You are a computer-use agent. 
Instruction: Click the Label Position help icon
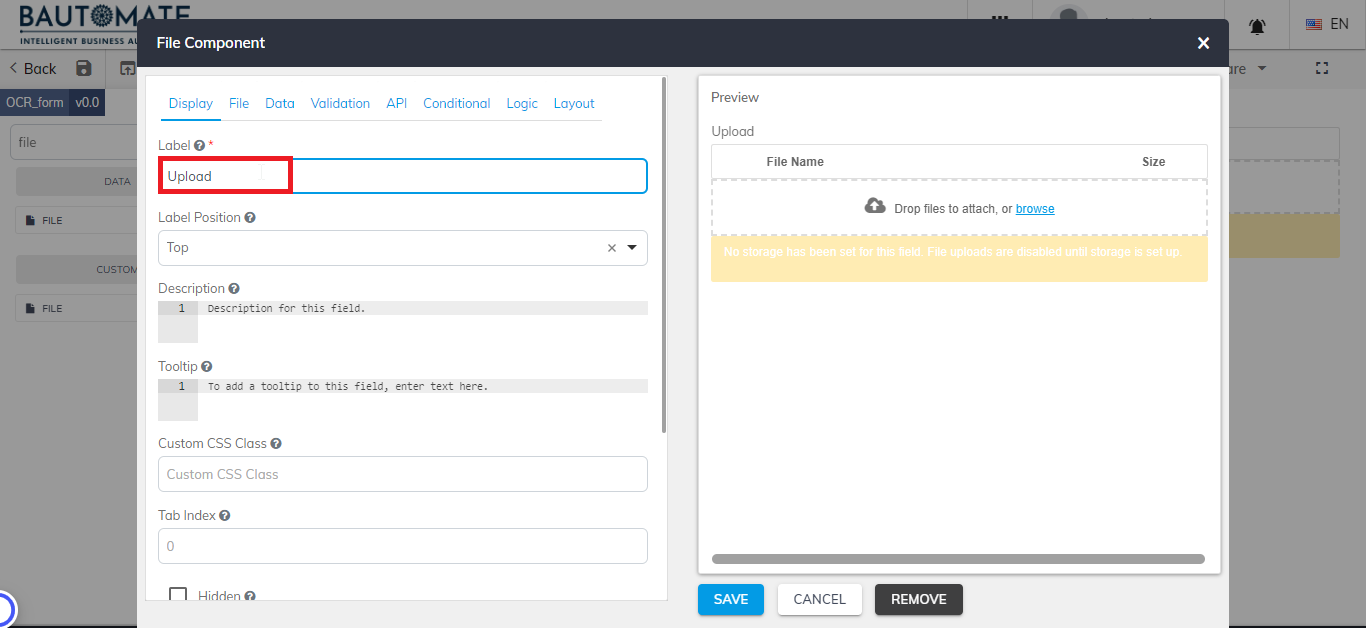(x=250, y=217)
